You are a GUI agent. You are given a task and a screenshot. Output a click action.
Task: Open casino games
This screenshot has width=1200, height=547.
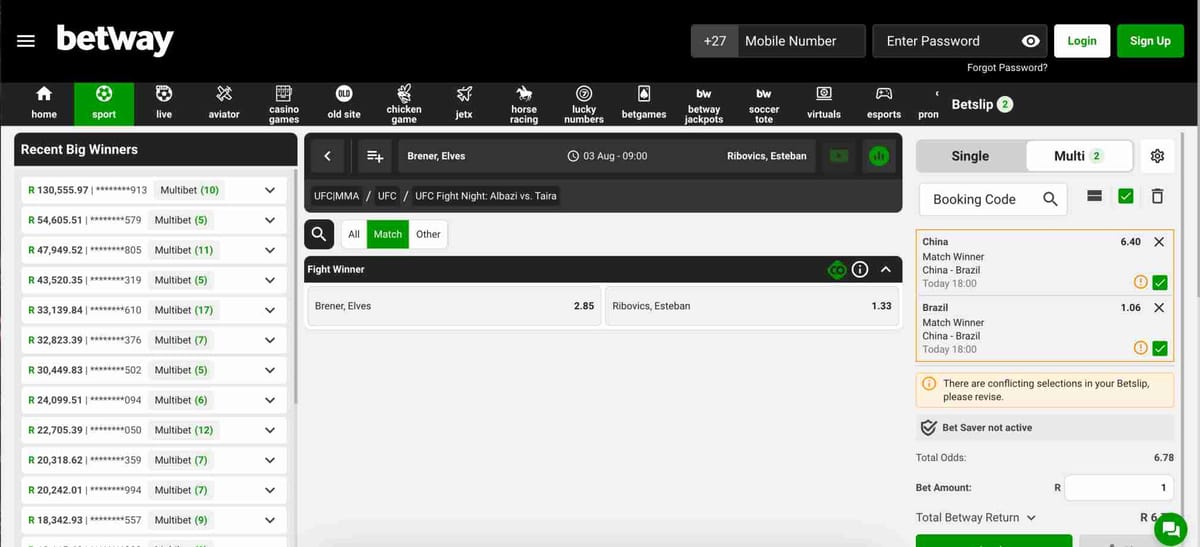pos(284,102)
